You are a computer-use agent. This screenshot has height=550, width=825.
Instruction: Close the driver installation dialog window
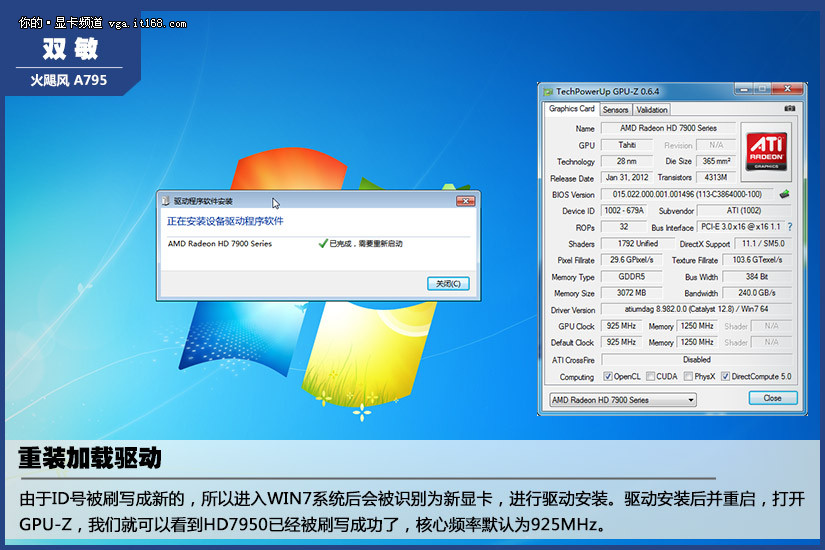pyautogui.click(x=465, y=200)
